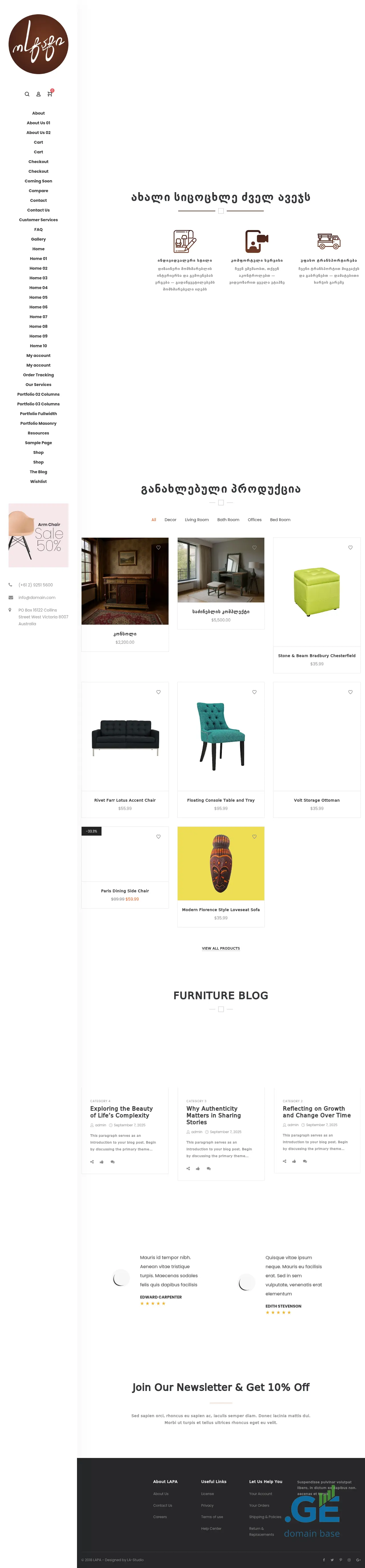Screen dimensions: 365x1568
Task: Open the search icon in sidebar
Action: (x=27, y=94)
